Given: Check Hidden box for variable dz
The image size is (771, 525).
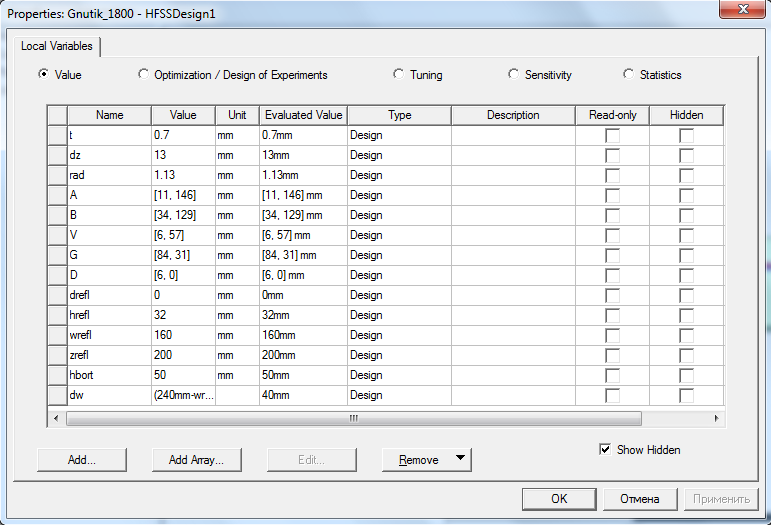Looking at the screenshot, I should (x=687, y=155).
